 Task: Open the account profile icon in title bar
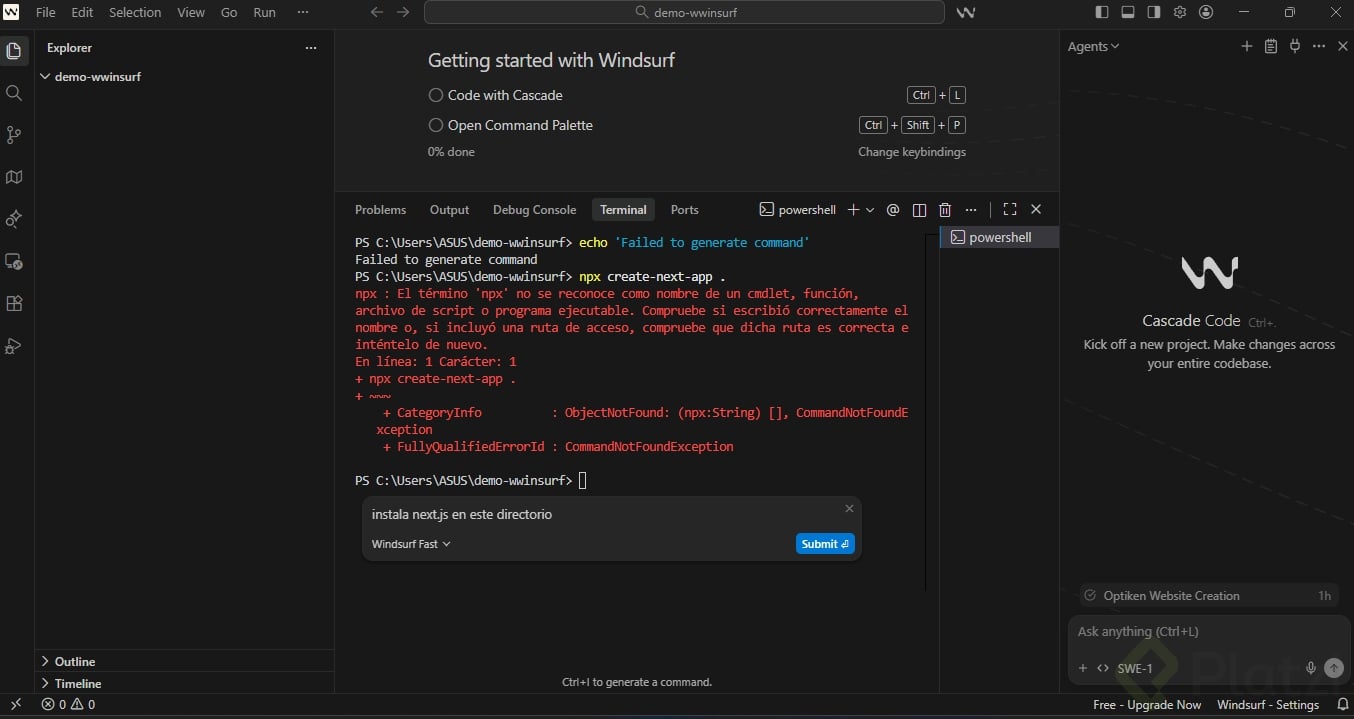(x=1206, y=13)
